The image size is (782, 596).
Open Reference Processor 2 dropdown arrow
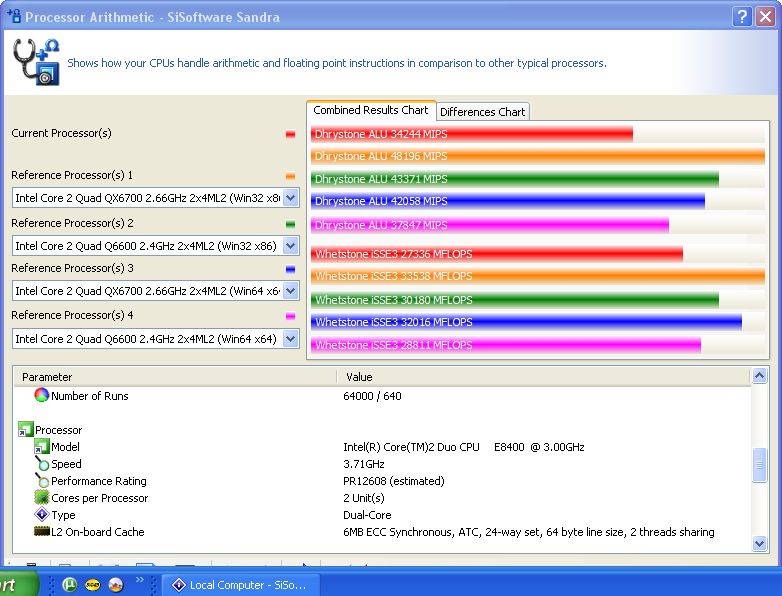tap(291, 246)
